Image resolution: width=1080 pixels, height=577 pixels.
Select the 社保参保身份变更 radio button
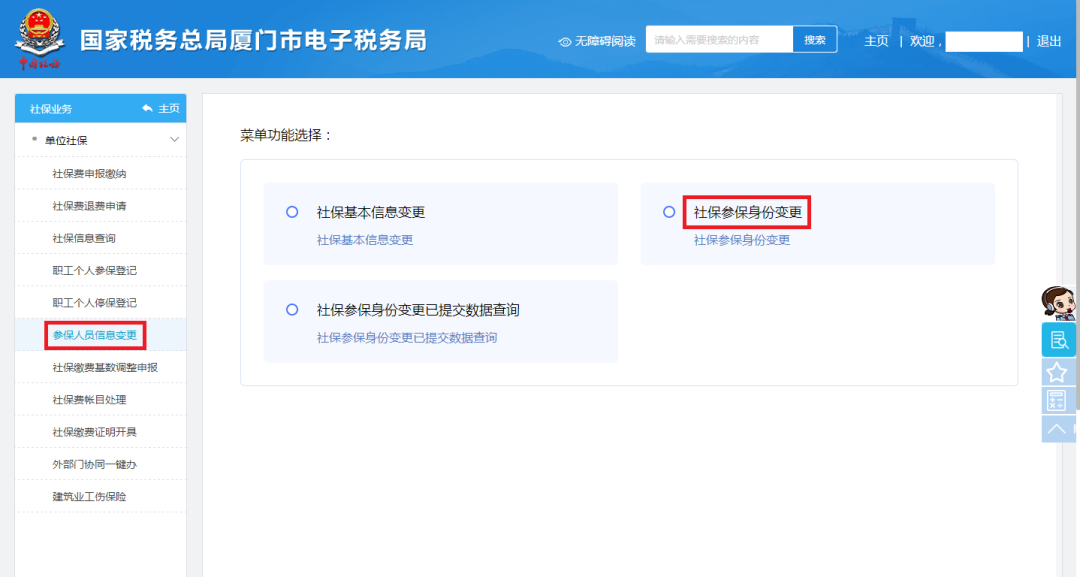[x=669, y=212]
